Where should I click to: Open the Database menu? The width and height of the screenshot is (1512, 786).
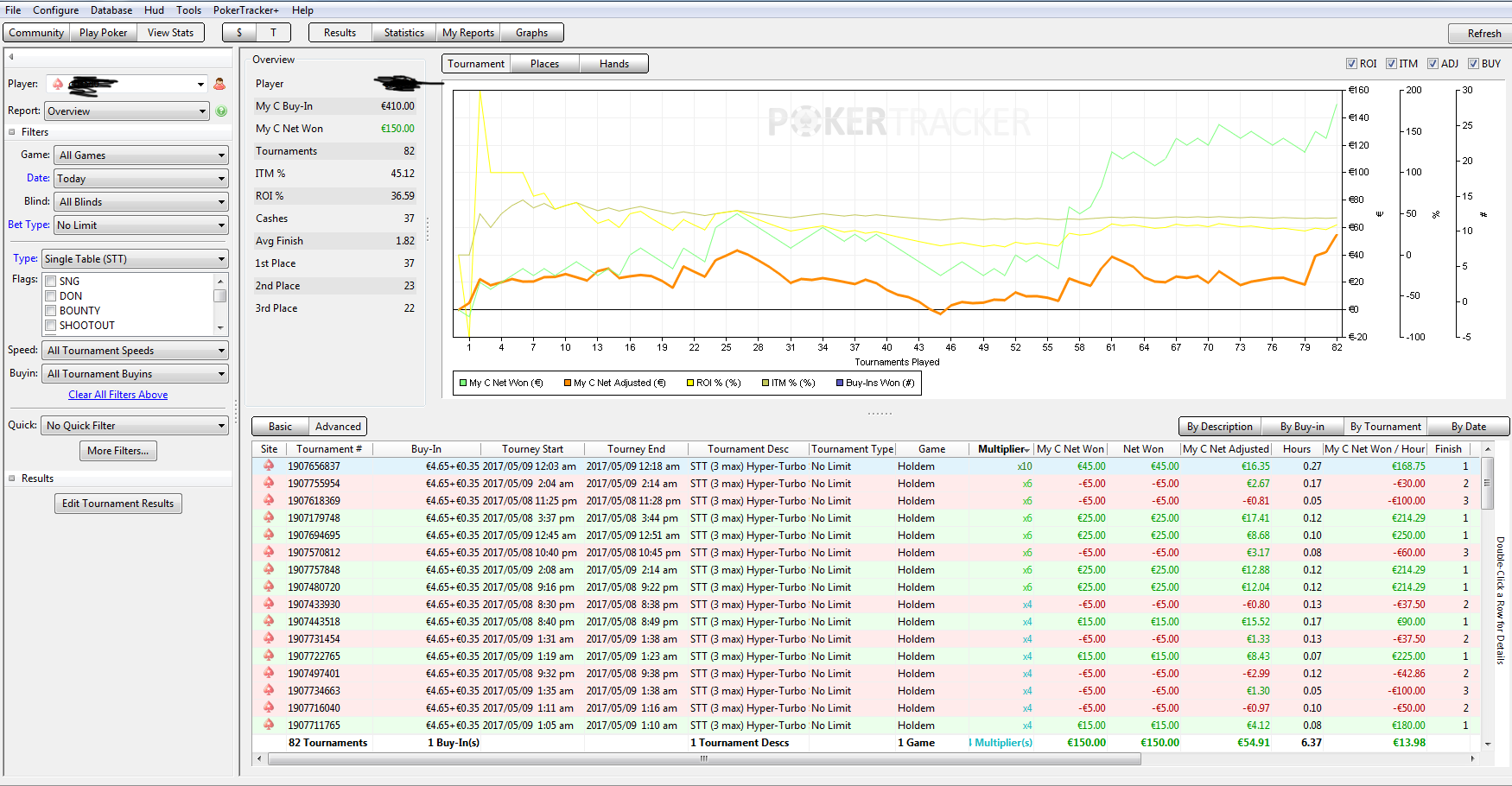[111, 10]
